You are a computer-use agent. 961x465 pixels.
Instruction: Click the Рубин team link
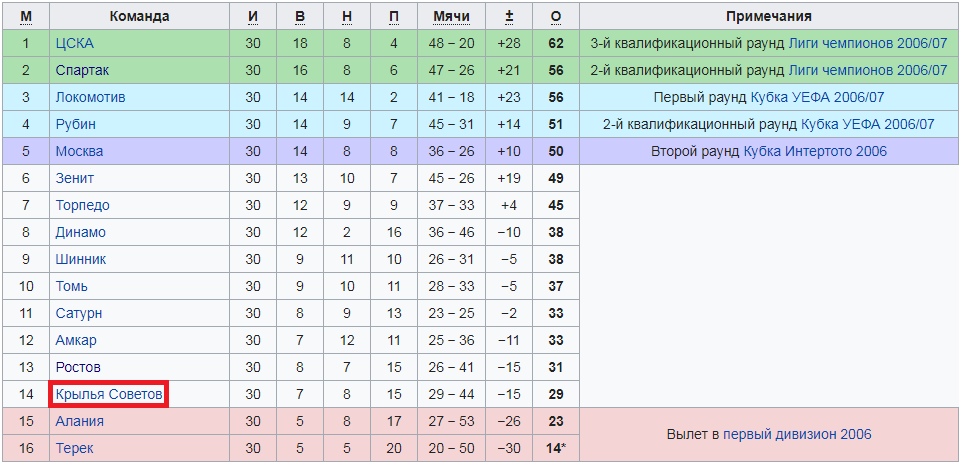pos(75,124)
